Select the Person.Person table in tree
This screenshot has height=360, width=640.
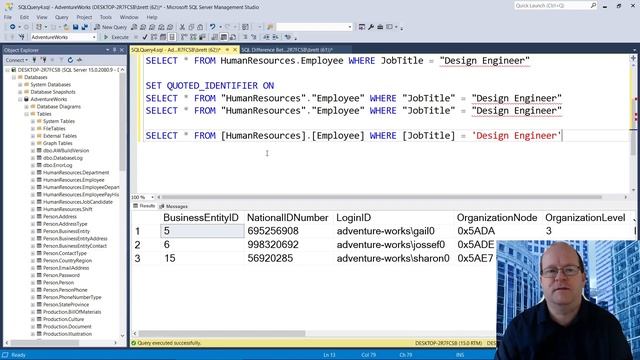(x=58, y=282)
